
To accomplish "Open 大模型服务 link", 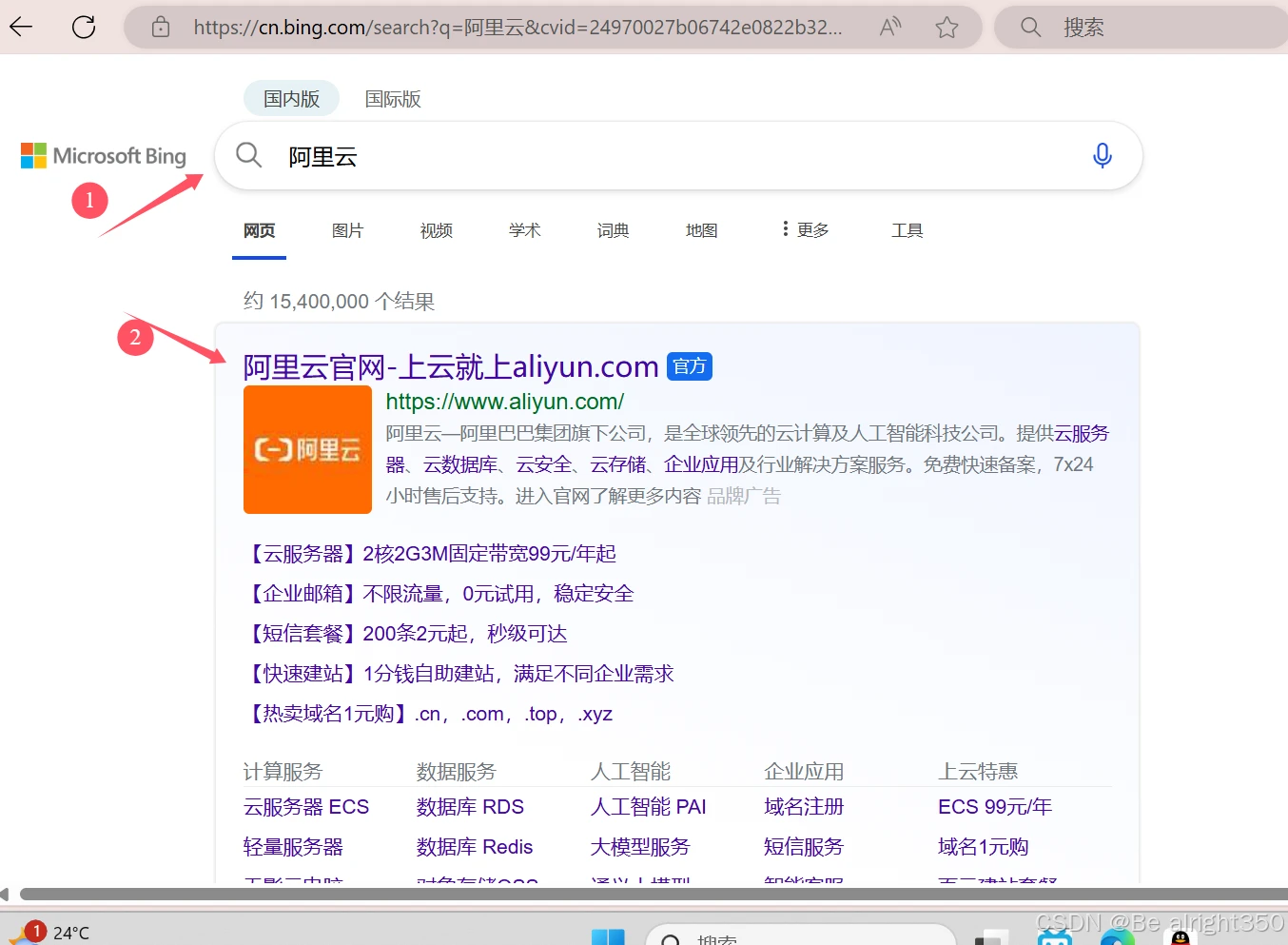I will point(640,847).
